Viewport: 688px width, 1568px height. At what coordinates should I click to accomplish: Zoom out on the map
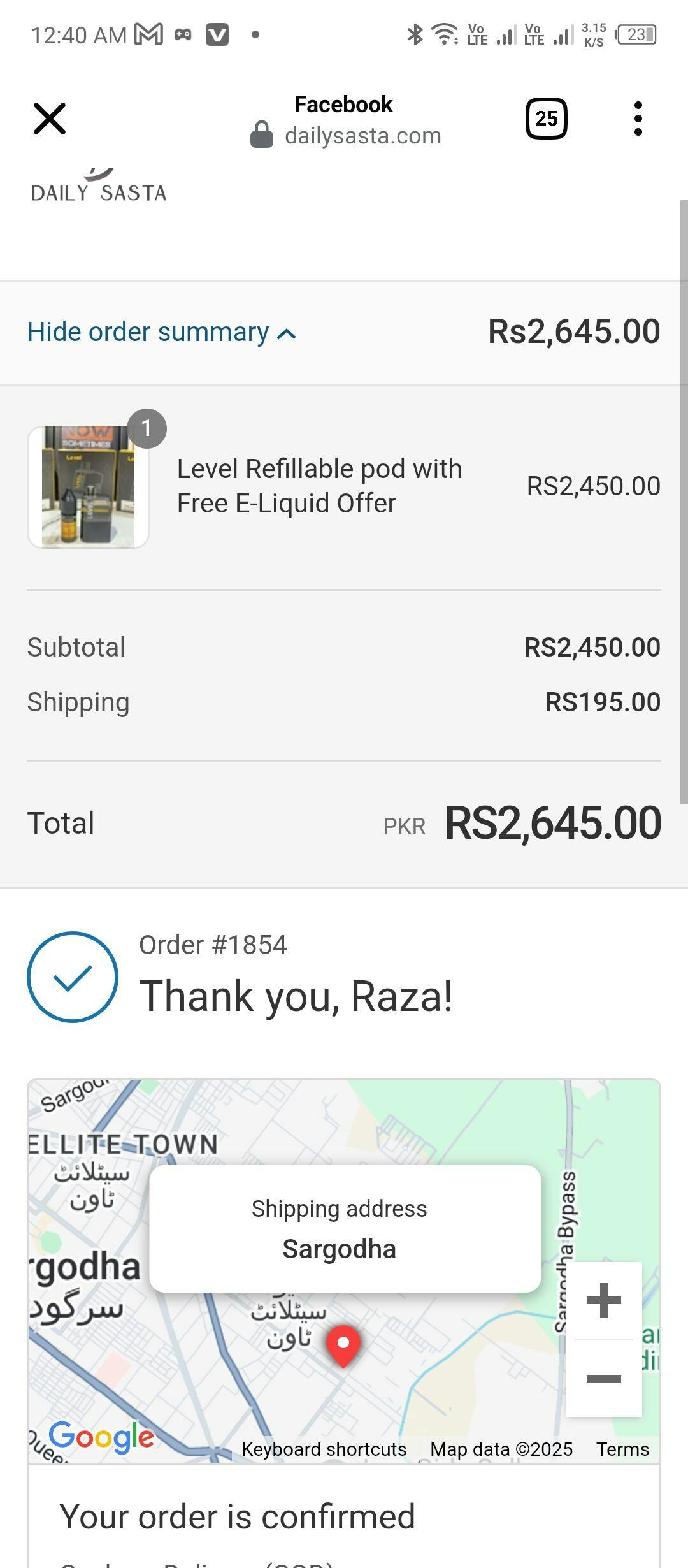pyautogui.click(x=603, y=1379)
